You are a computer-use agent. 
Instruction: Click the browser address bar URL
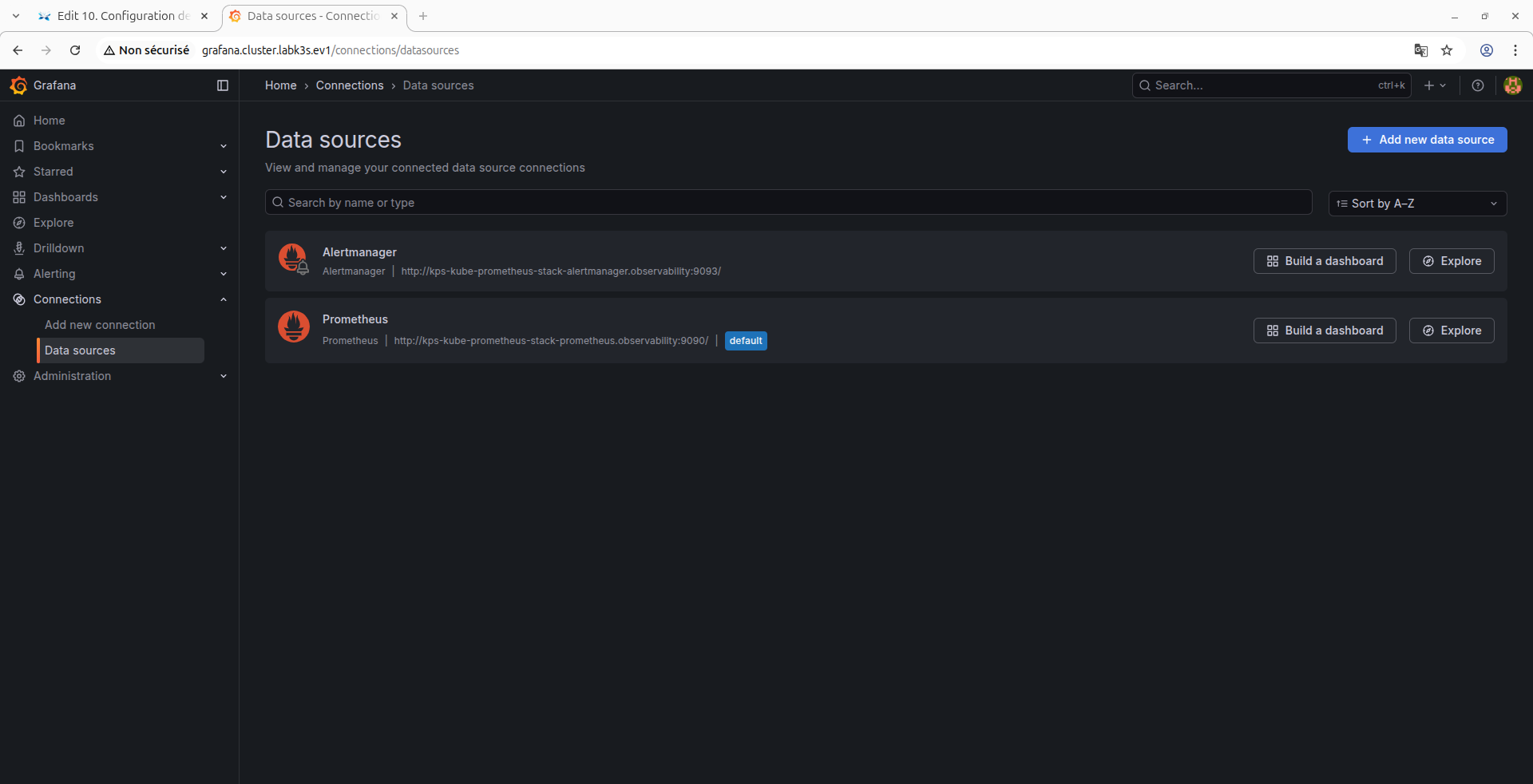tap(331, 50)
